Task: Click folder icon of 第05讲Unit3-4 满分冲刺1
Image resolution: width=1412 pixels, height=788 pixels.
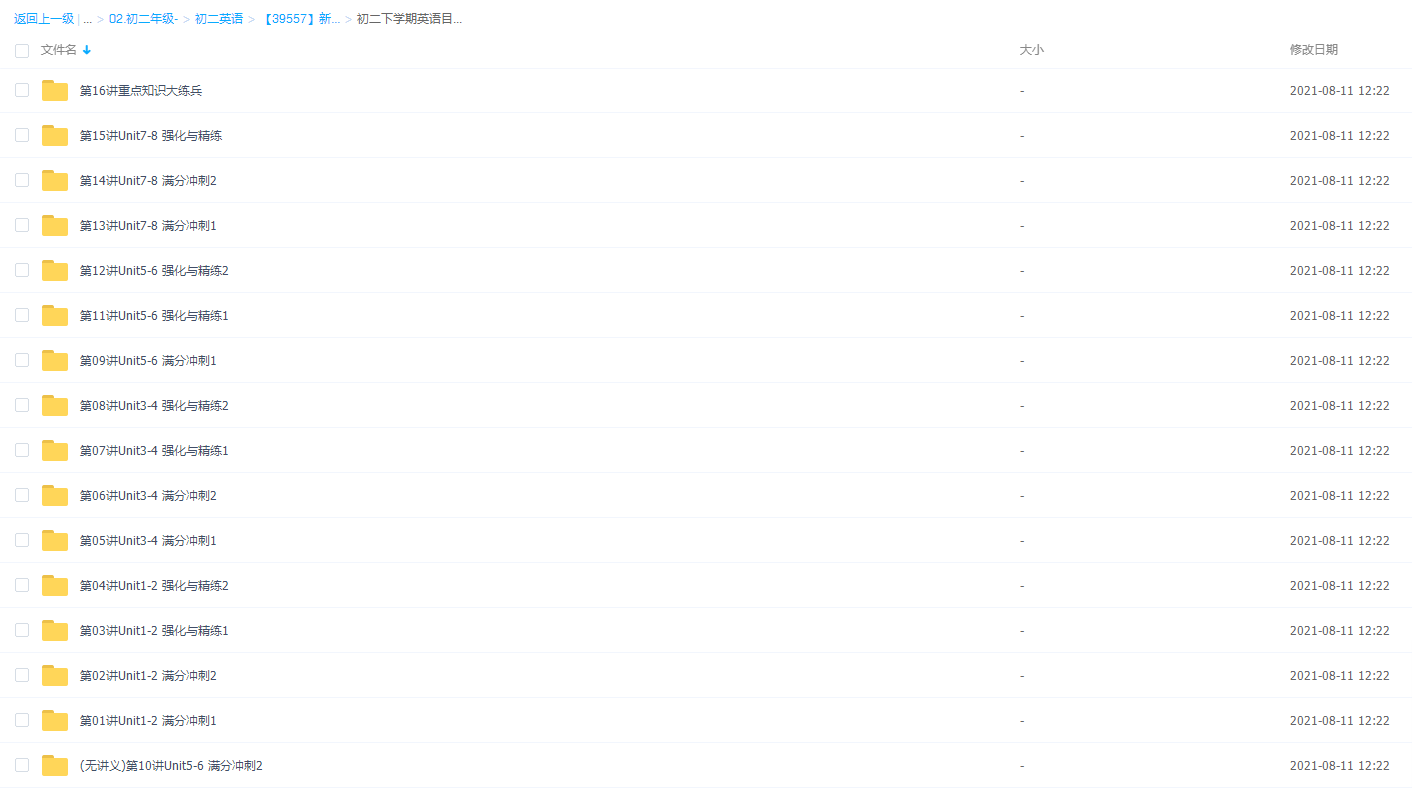Action: [x=55, y=541]
